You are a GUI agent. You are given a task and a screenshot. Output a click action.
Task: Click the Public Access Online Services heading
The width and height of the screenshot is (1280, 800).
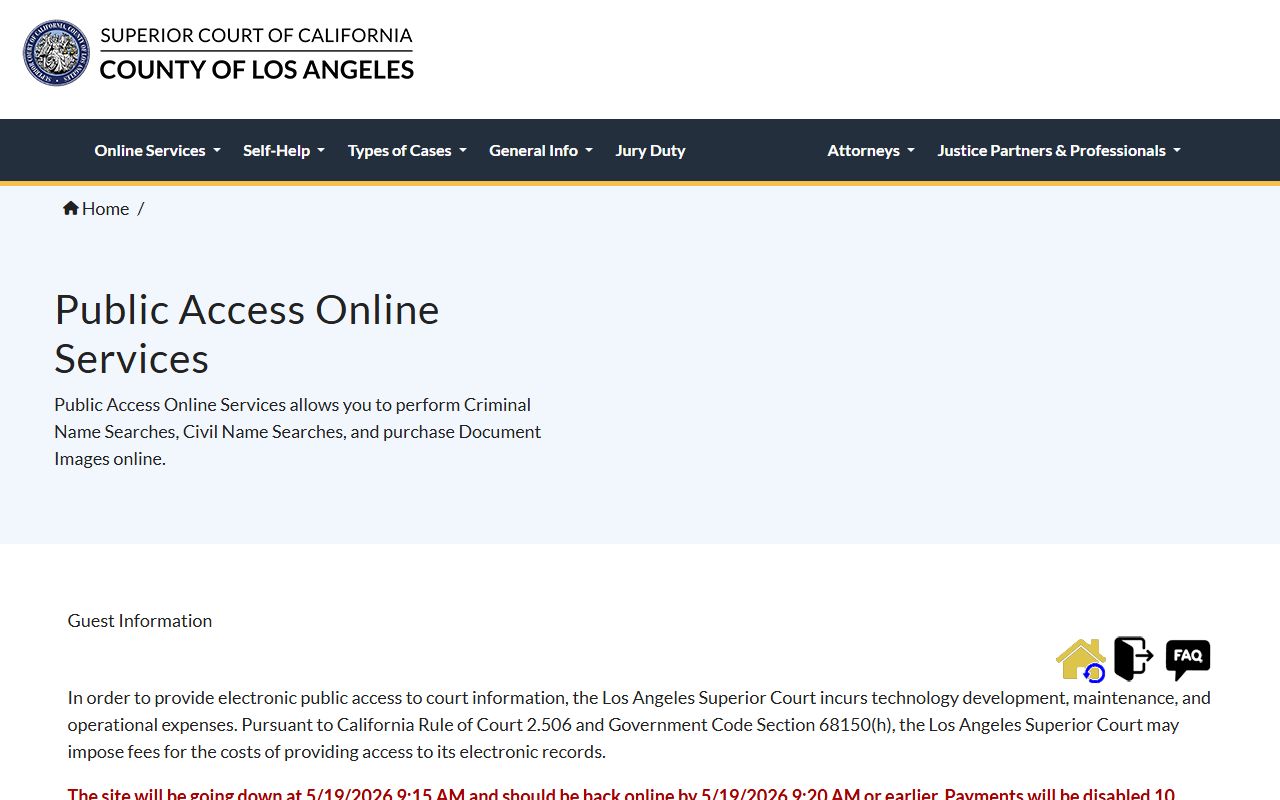247,334
